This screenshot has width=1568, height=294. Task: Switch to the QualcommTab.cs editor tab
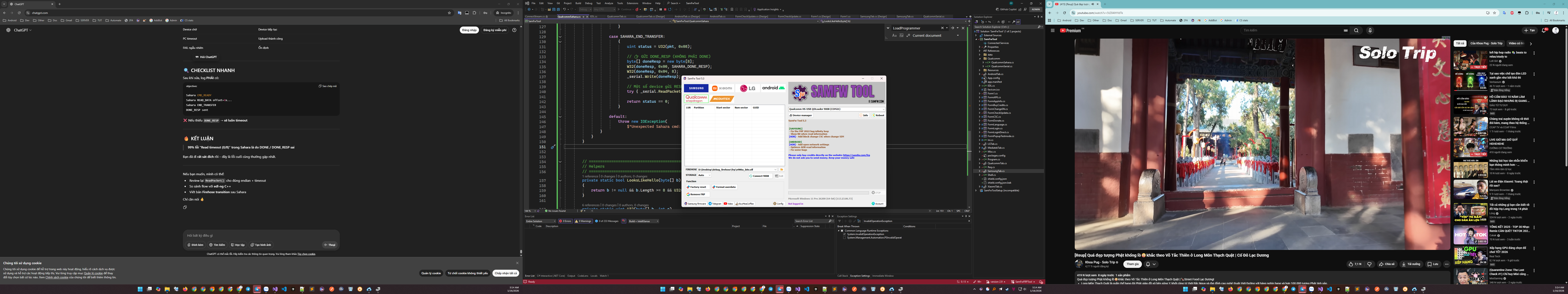[x=617, y=16]
